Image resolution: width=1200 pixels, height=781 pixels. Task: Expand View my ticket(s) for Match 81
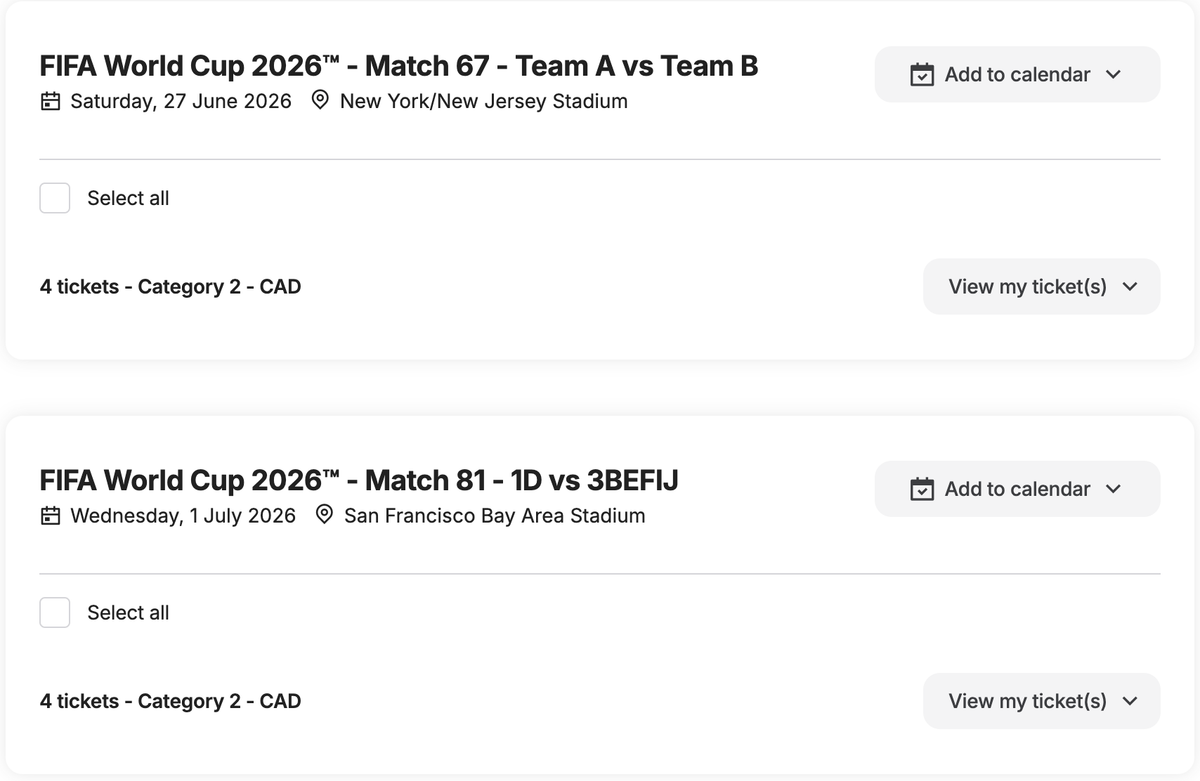1130,701
